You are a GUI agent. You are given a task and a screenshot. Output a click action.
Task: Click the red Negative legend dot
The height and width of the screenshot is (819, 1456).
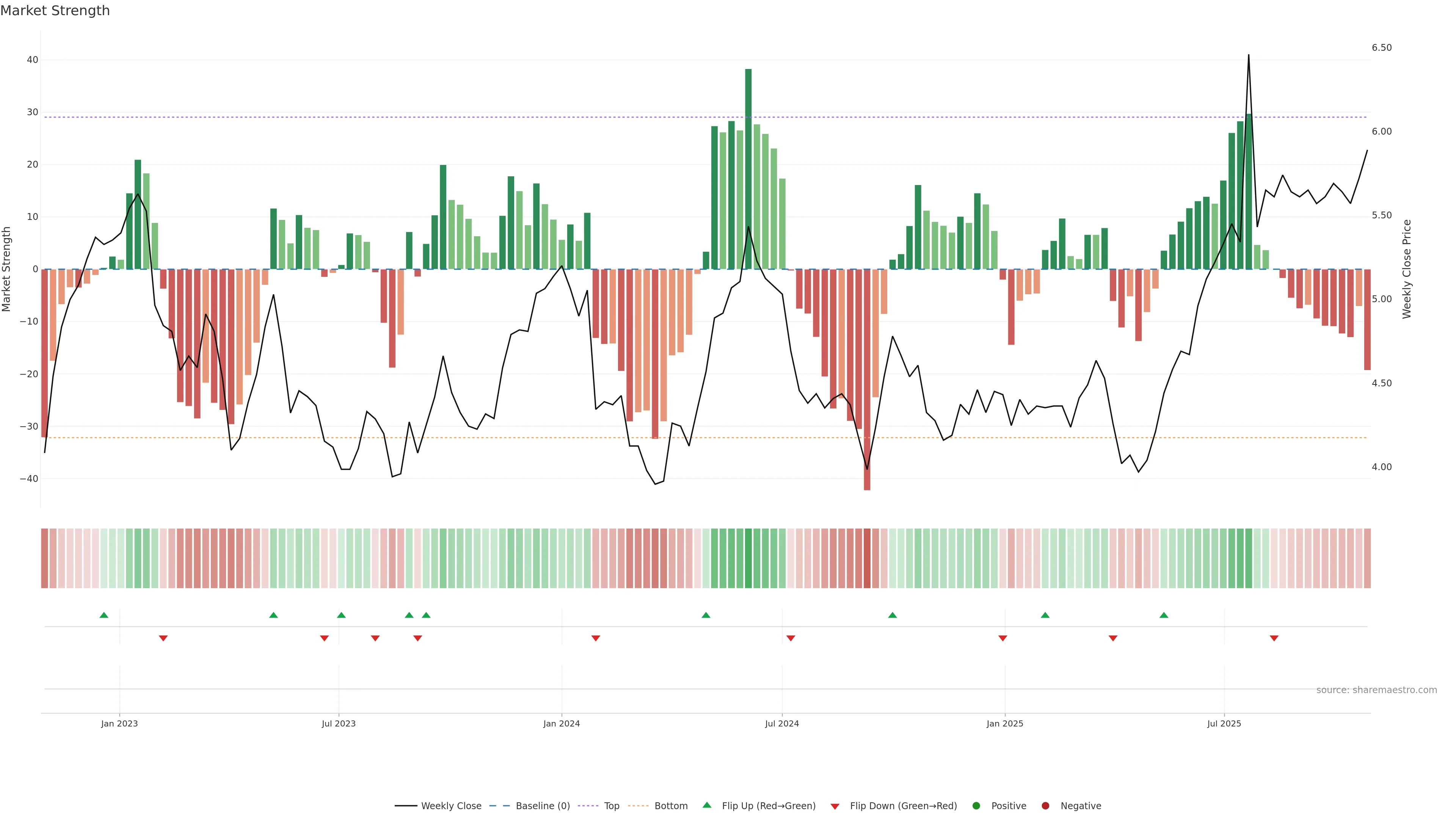(x=1045, y=806)
